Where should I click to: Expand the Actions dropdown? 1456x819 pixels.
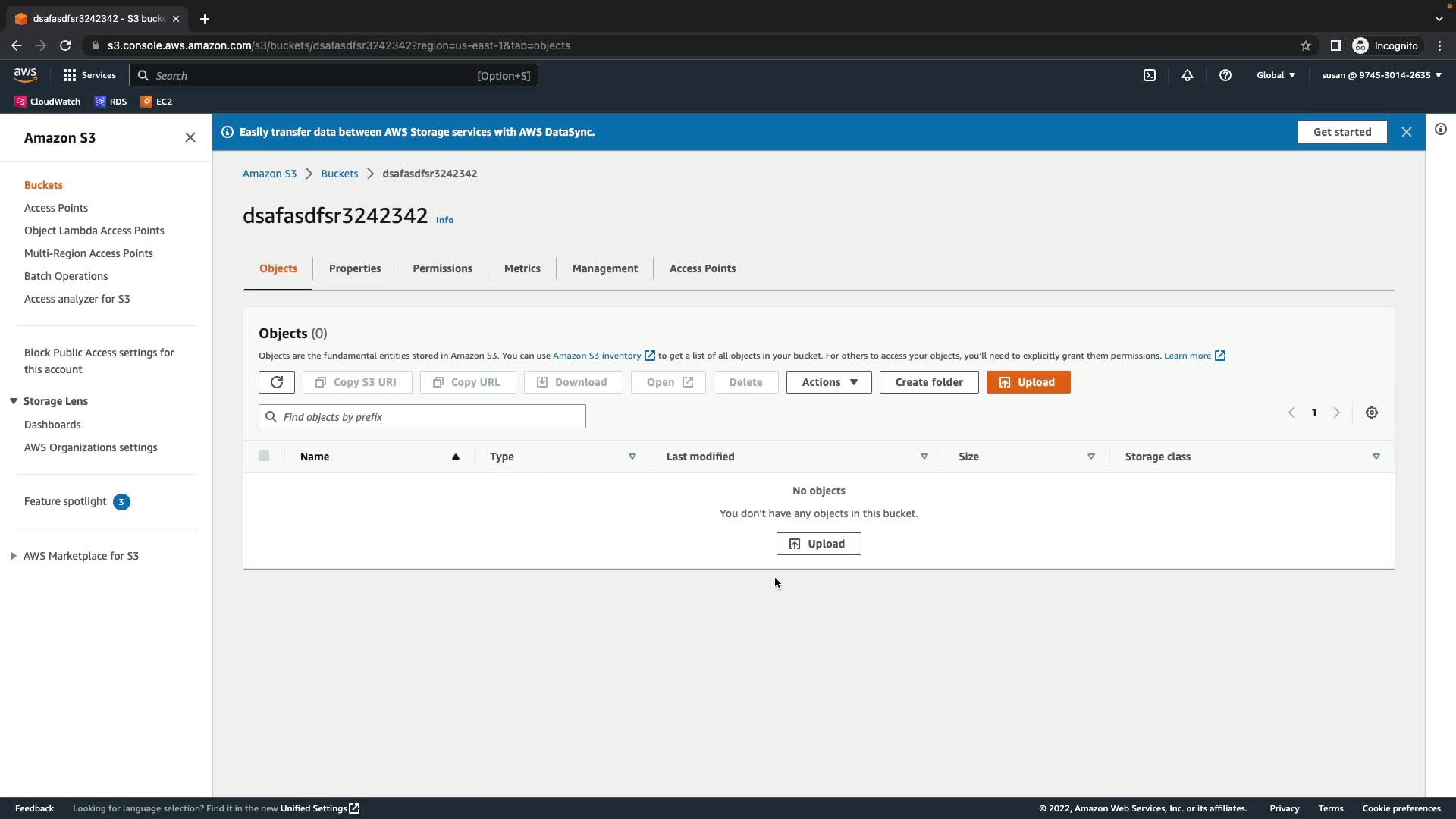pyautogui.click(x=829, y=382)
